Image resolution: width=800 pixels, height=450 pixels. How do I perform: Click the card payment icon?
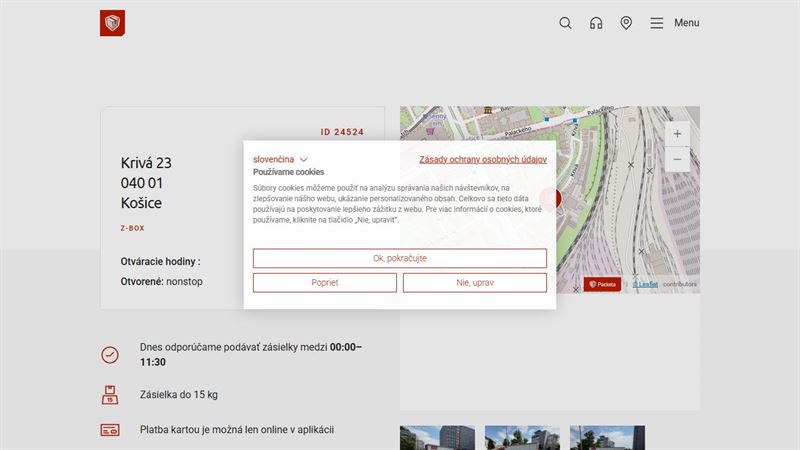(110, 430)
